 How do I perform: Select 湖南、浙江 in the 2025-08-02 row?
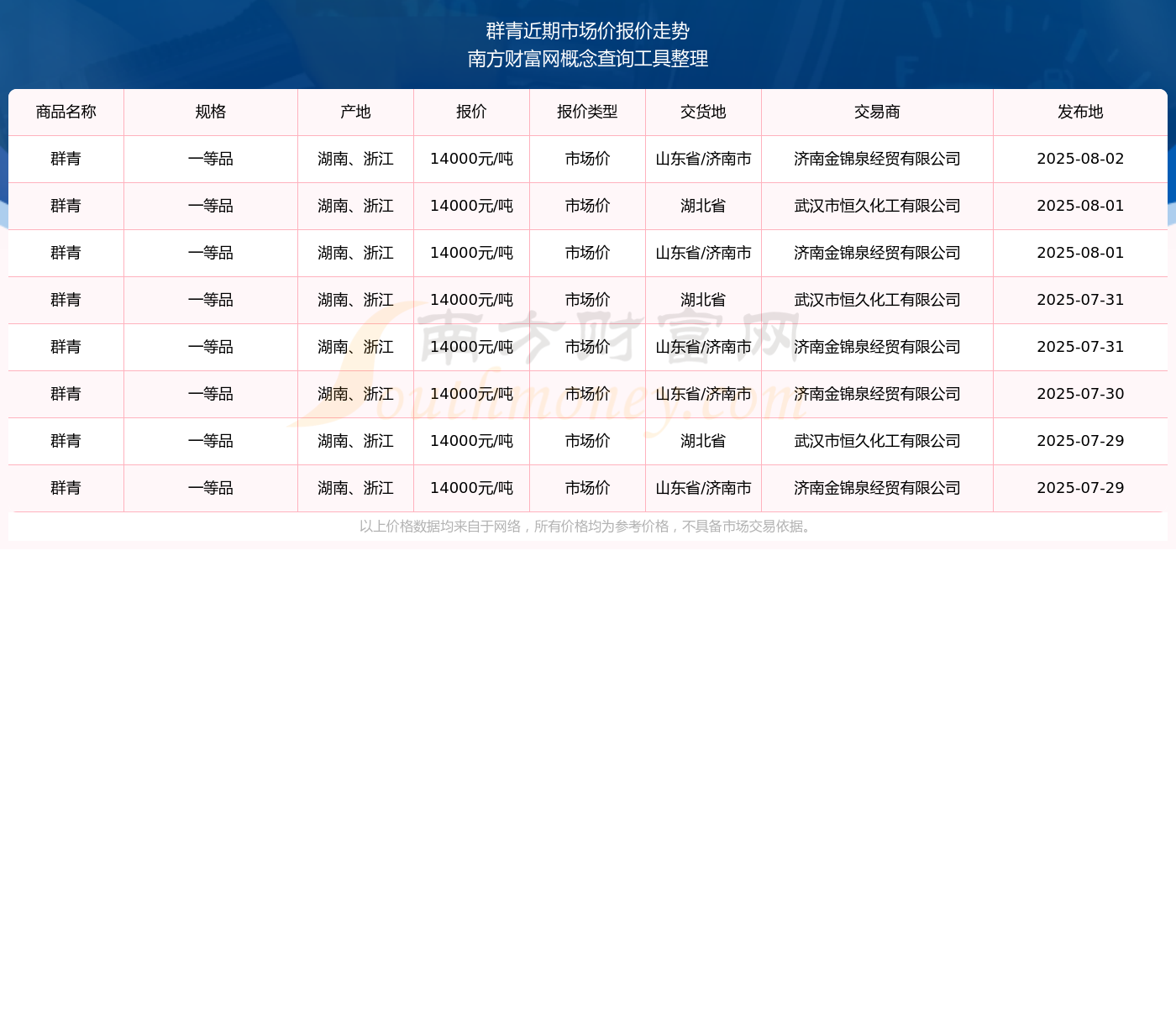pyautogui.click(x=356, y=159)
